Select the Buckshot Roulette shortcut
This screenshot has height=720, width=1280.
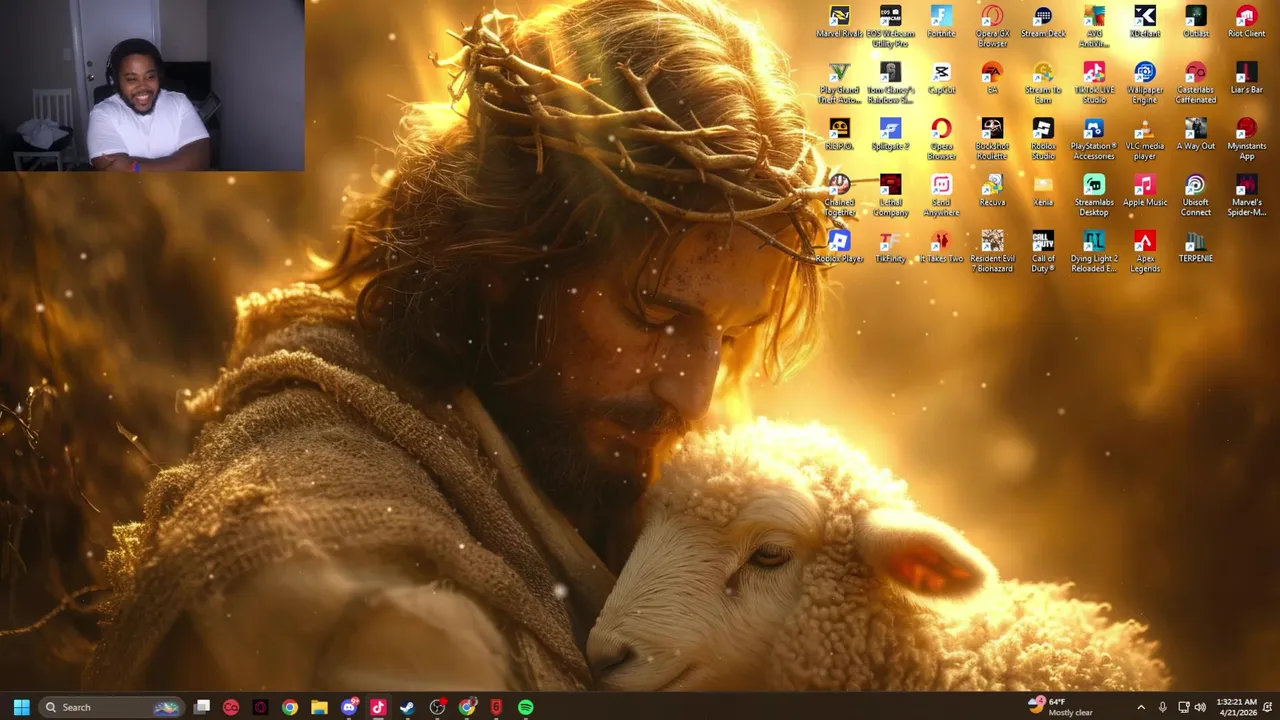pos(992,139)
